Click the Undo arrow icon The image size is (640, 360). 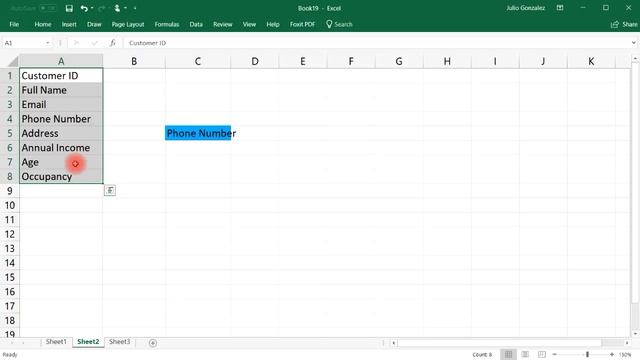click(x=84, y=8)
